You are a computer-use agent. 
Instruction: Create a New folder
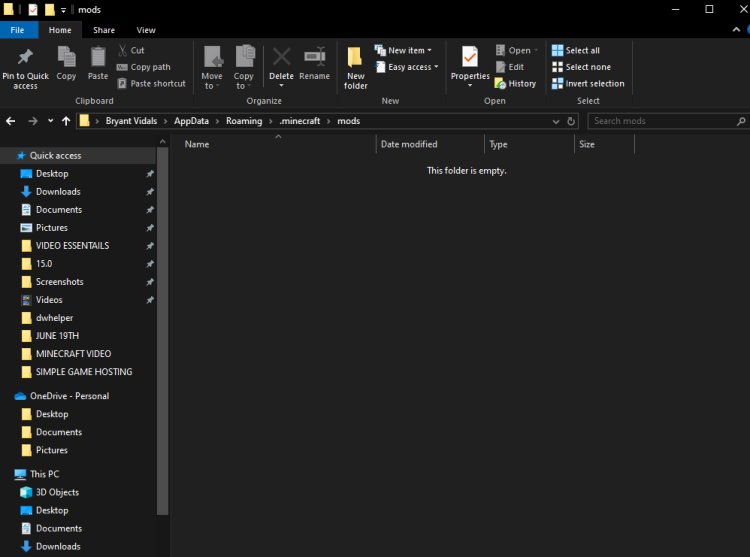coord(355,67)
